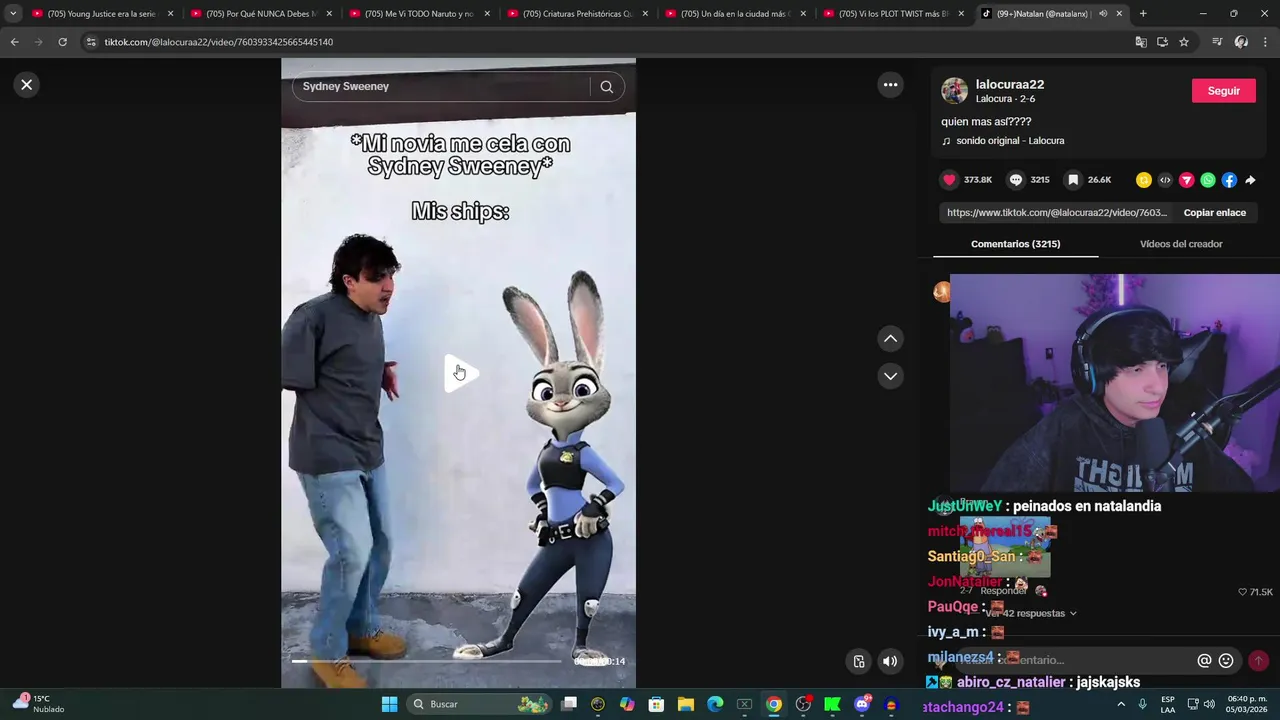Screen dimensions: 1280x720
Task: Translate this page icon
Action: [1141, 42]
